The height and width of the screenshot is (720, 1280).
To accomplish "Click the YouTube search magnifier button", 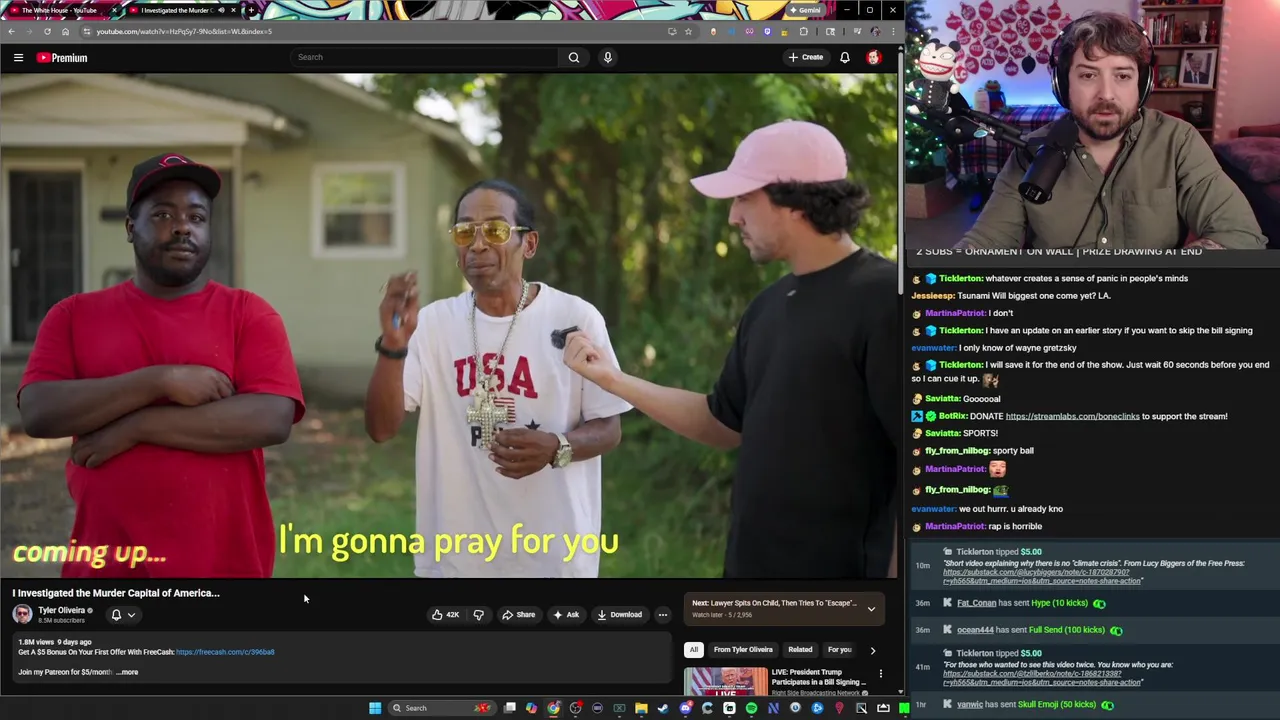I will [x=574, y=57].
